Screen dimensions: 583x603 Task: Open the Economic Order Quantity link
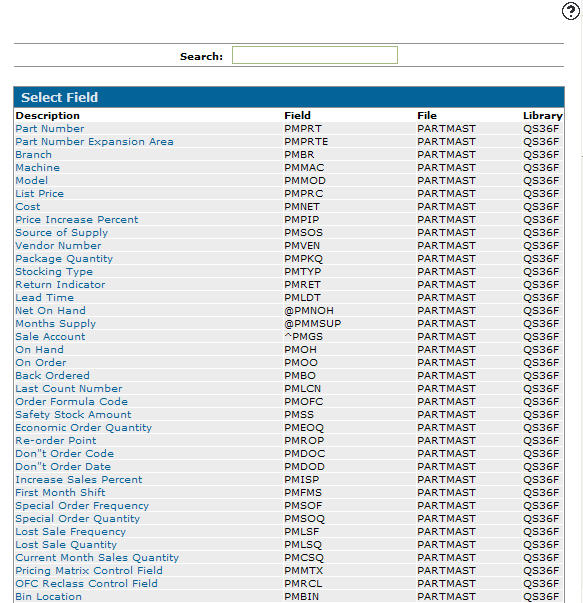(x=83, y=428)
